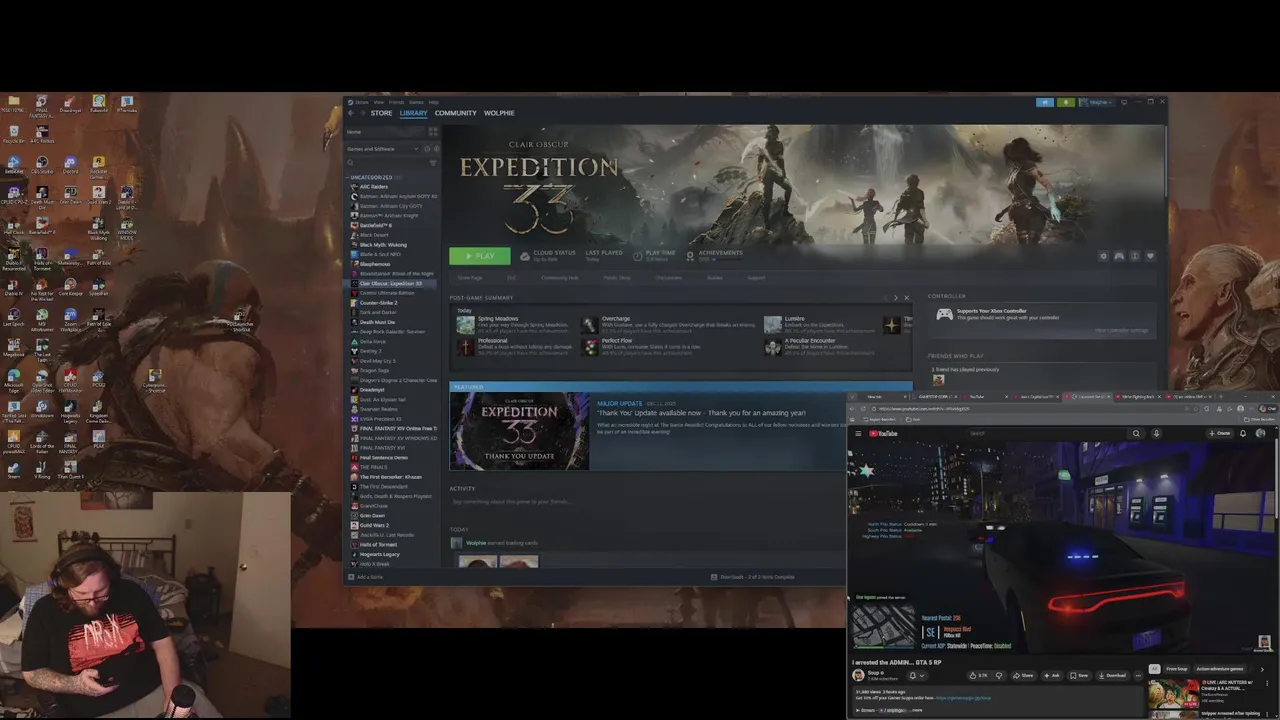Select Black Myth: Wukong in library list
Image resolution: width=1280 pixels, height=720 pixels.
(383, 245)
